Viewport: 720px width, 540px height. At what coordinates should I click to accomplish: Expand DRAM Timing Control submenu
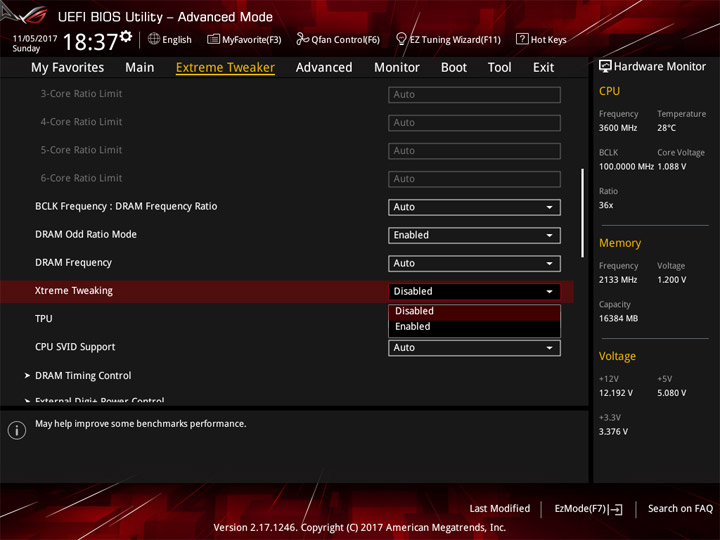point(83,376)
